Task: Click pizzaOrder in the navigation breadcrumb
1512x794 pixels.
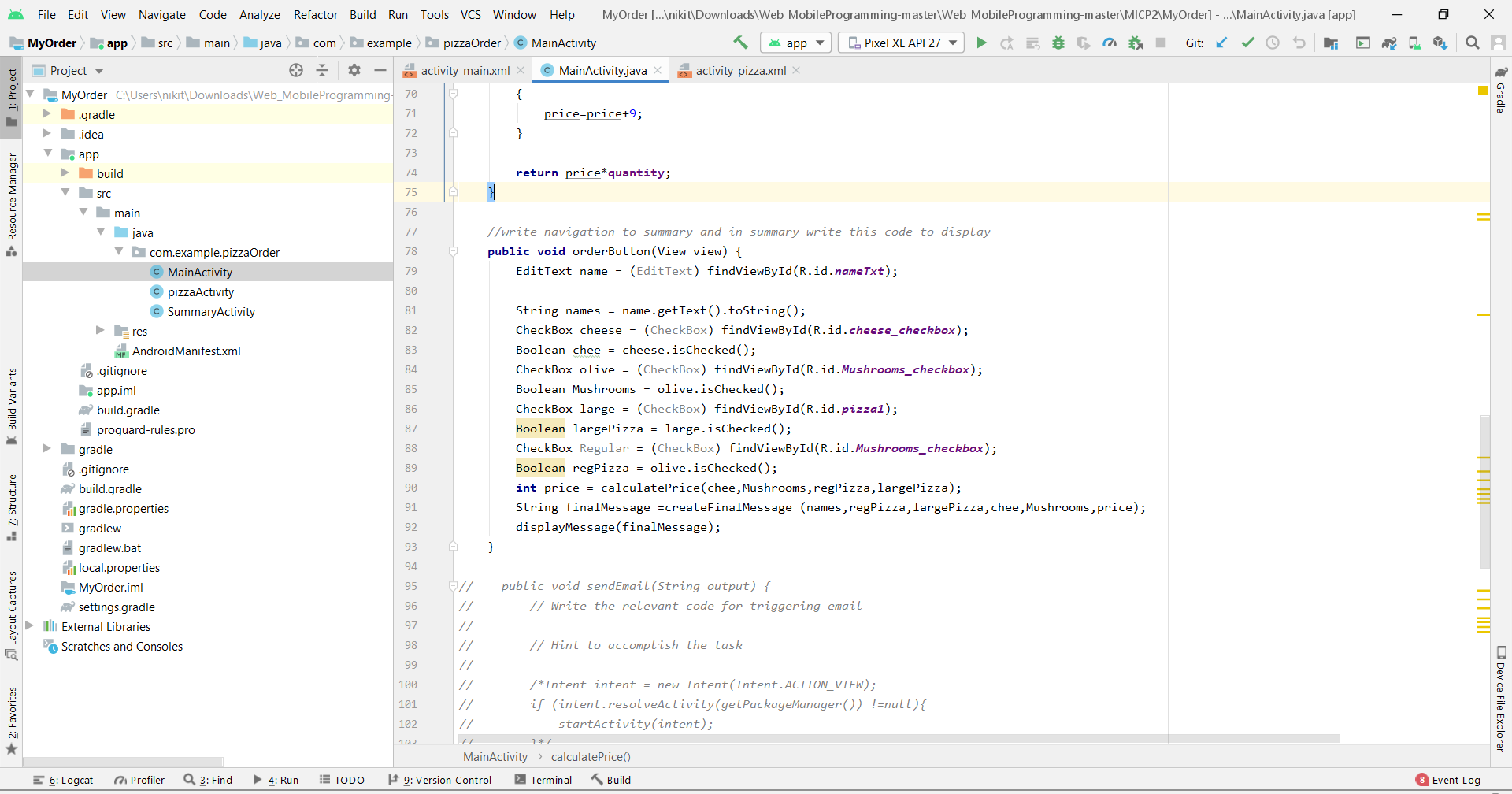Action: [x=472, y=43]
